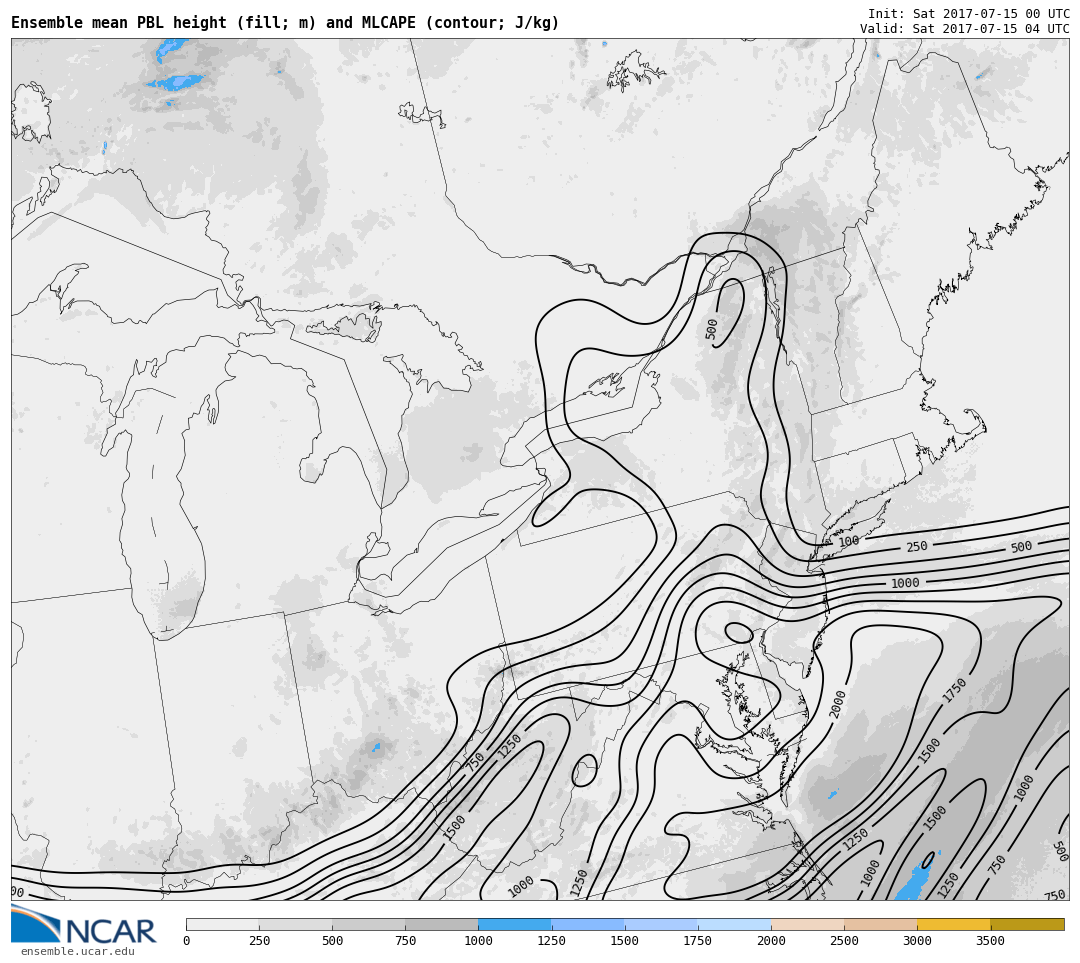Click the NCAR logo
The image size is (1080, 963).
point(83,925)
